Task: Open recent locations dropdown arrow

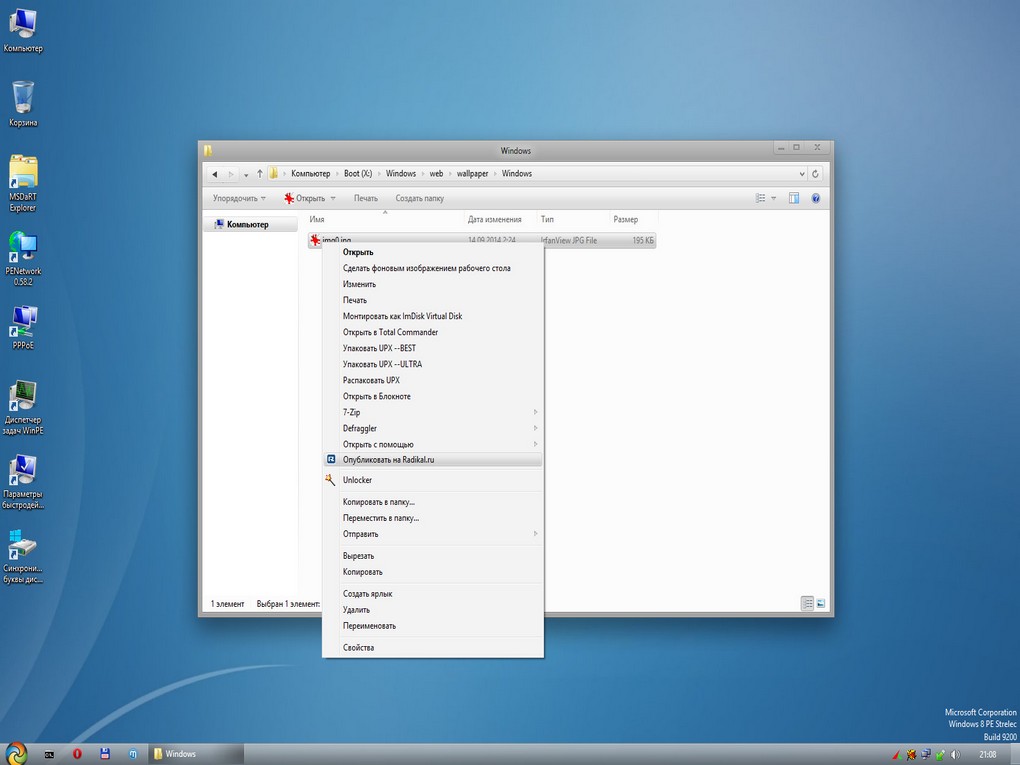Action: [246, 174]
